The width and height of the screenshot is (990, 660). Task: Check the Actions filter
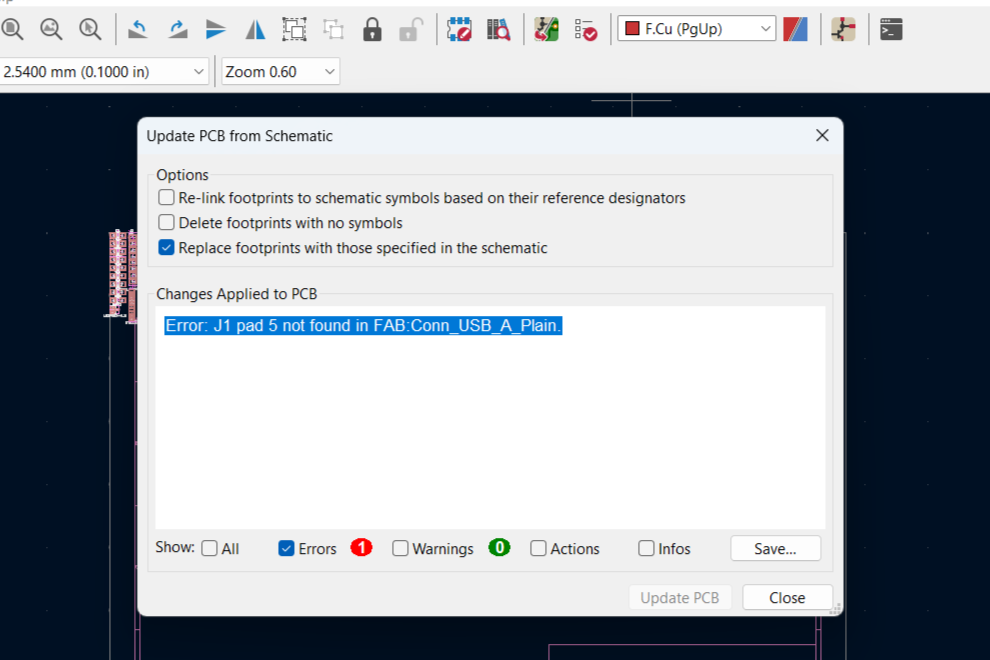(x=538, y=548)
